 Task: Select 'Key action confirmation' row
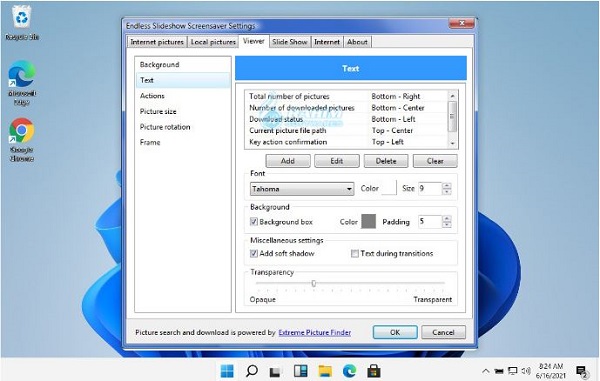tap(347, 142)
